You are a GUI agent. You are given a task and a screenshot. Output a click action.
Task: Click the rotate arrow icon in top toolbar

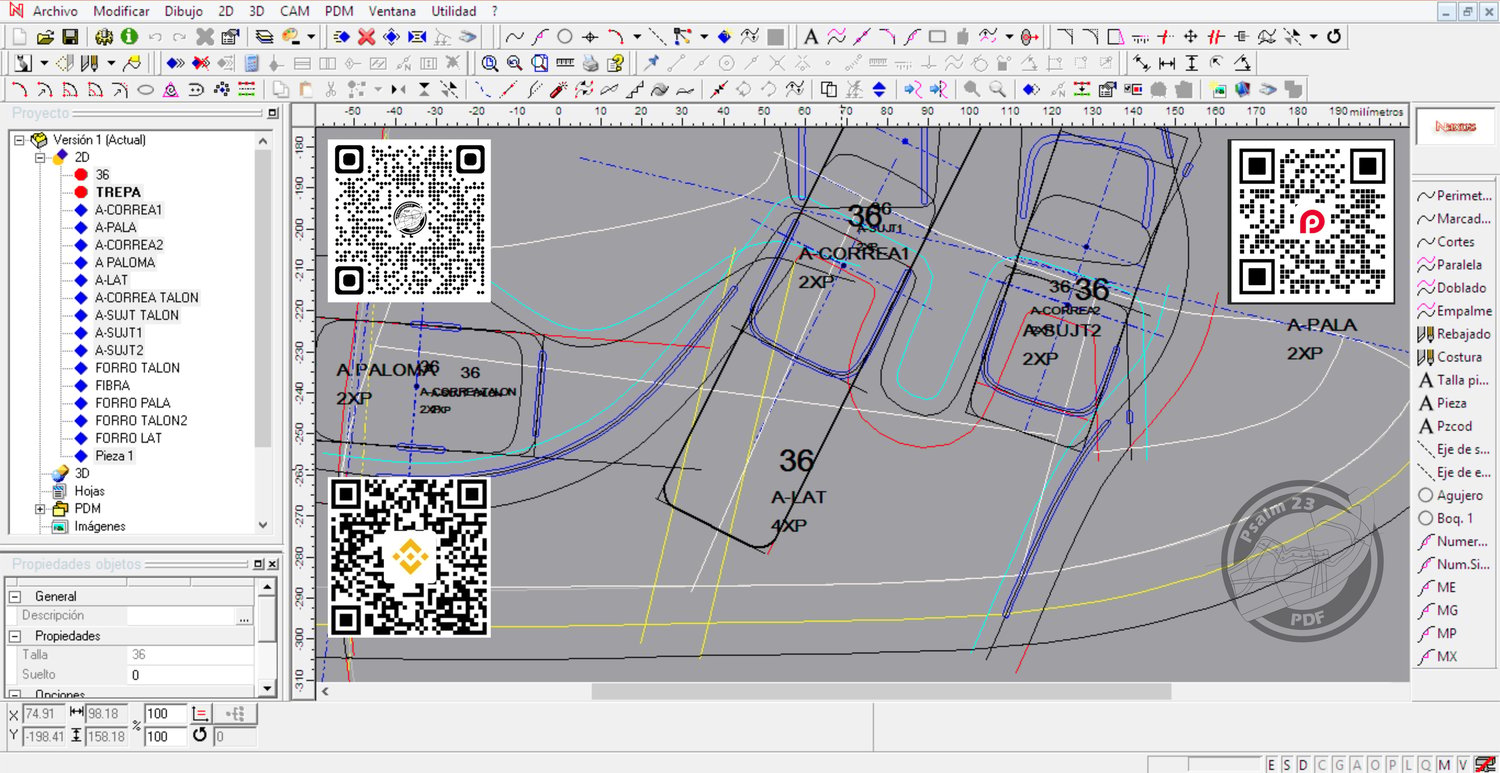coord(1334,37)
